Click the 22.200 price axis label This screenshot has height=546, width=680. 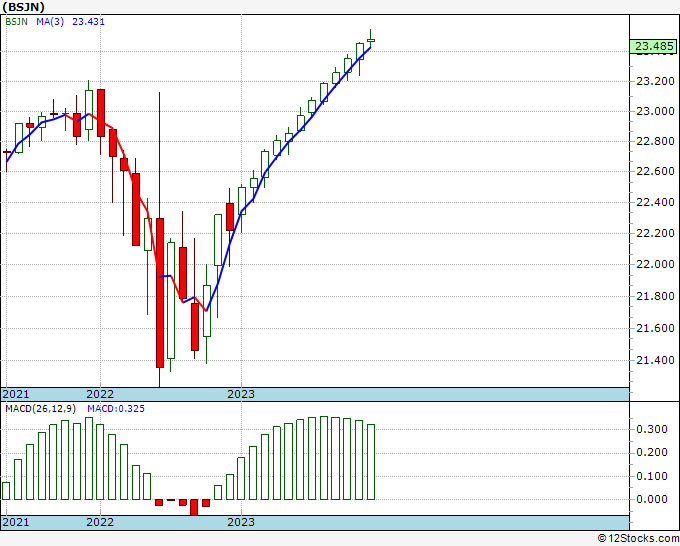click(655, 233)
